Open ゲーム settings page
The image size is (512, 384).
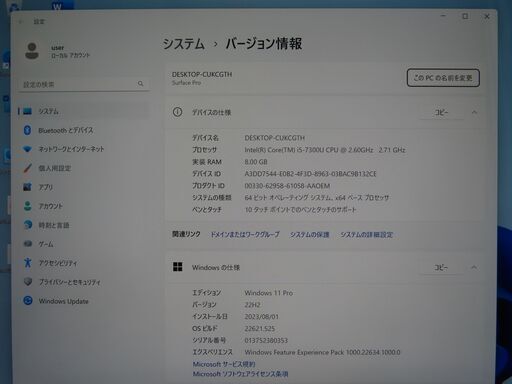pos(83,244)
